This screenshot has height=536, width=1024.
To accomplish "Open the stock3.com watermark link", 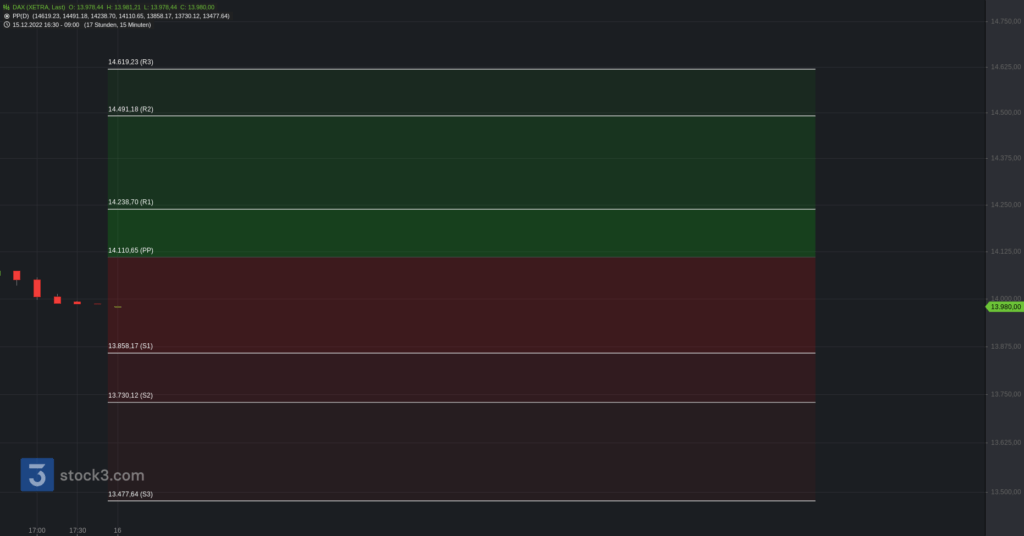I will 102,475.
